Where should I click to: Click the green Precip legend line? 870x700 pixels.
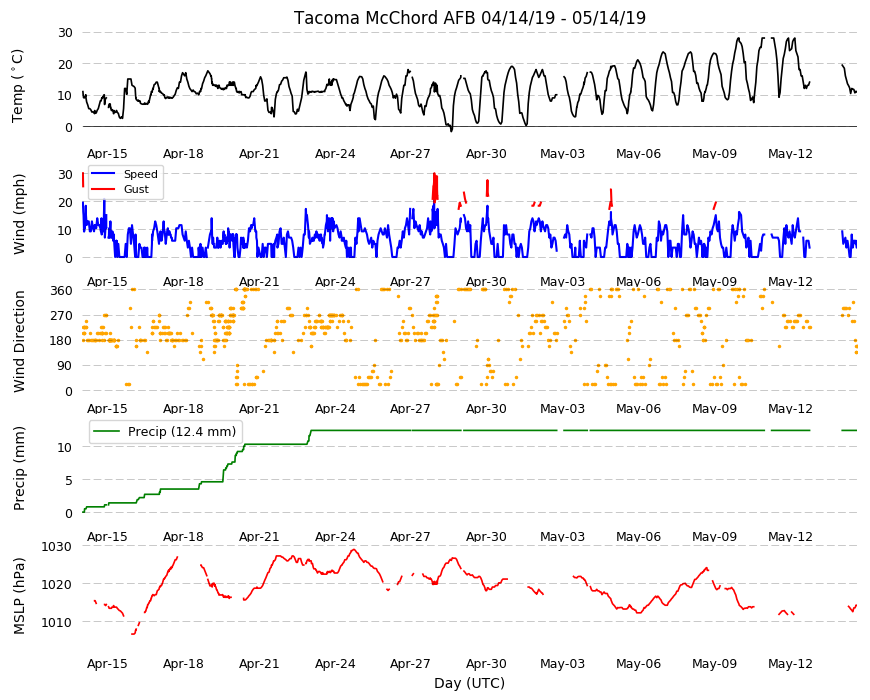pos(107,431)
